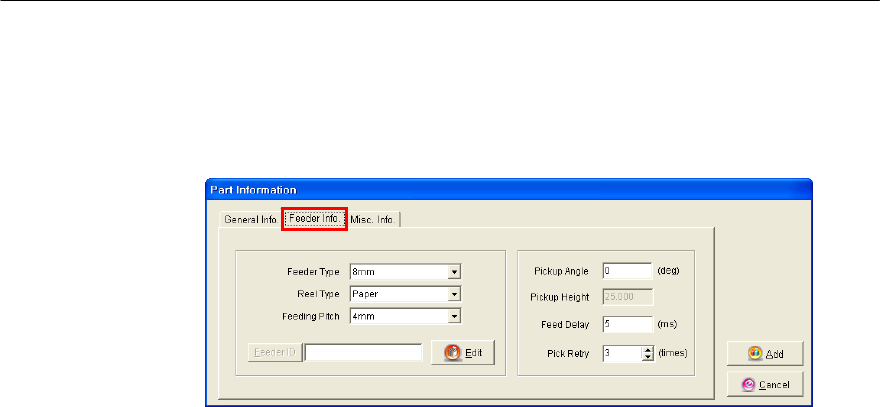The image size is (880, 407).
Task: Click the Feeding Pitch combo box showing 4mm
Action: point(405,317)
